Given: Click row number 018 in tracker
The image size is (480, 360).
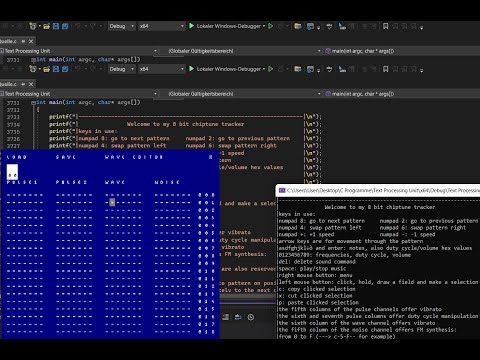Looking at the screenshot, I should [x=206, y=332].
